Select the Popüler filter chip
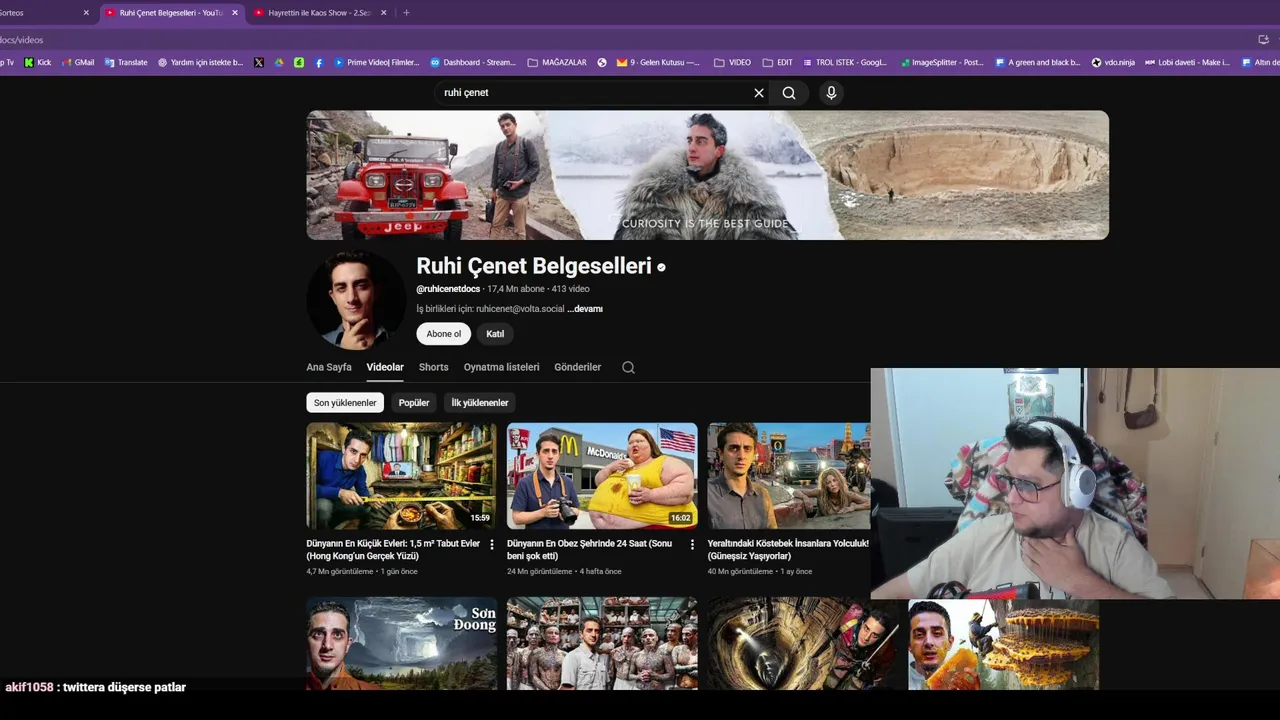Screen dimensions: 1280x720 point(414,403)
